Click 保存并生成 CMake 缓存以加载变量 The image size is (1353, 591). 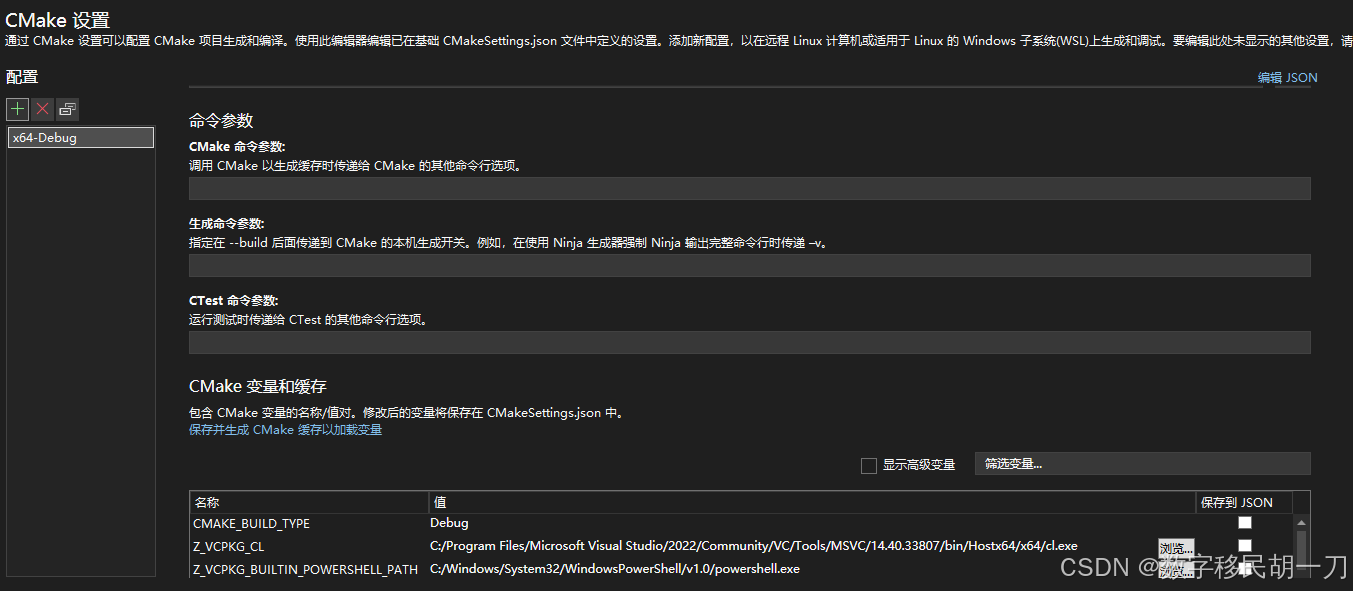[285, 429]
